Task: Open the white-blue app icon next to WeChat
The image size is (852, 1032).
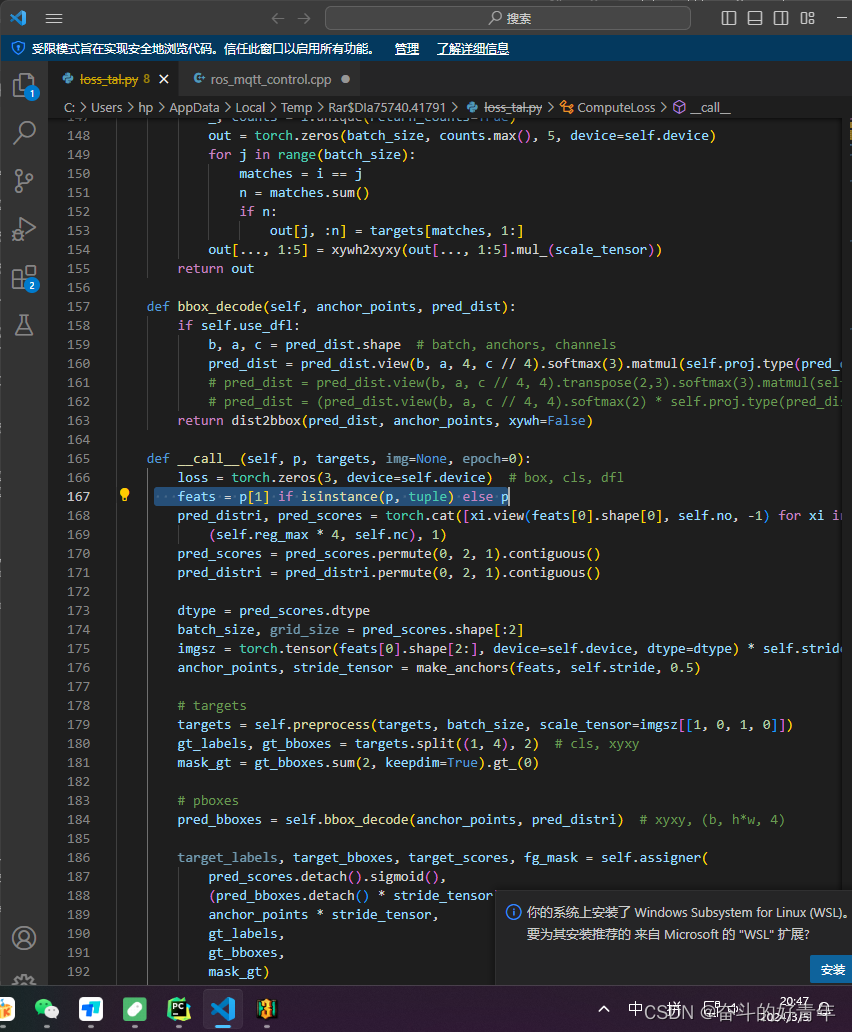Action: pyautogui.click(x=91, y=1009)
